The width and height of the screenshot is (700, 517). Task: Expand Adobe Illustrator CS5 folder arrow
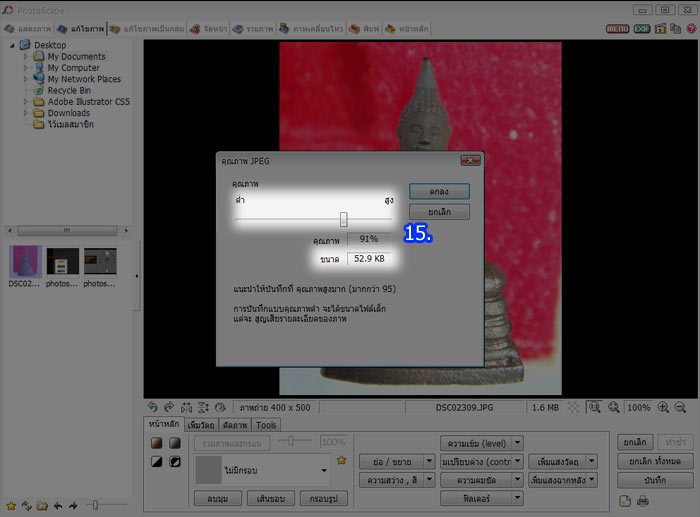pos(25,102)
